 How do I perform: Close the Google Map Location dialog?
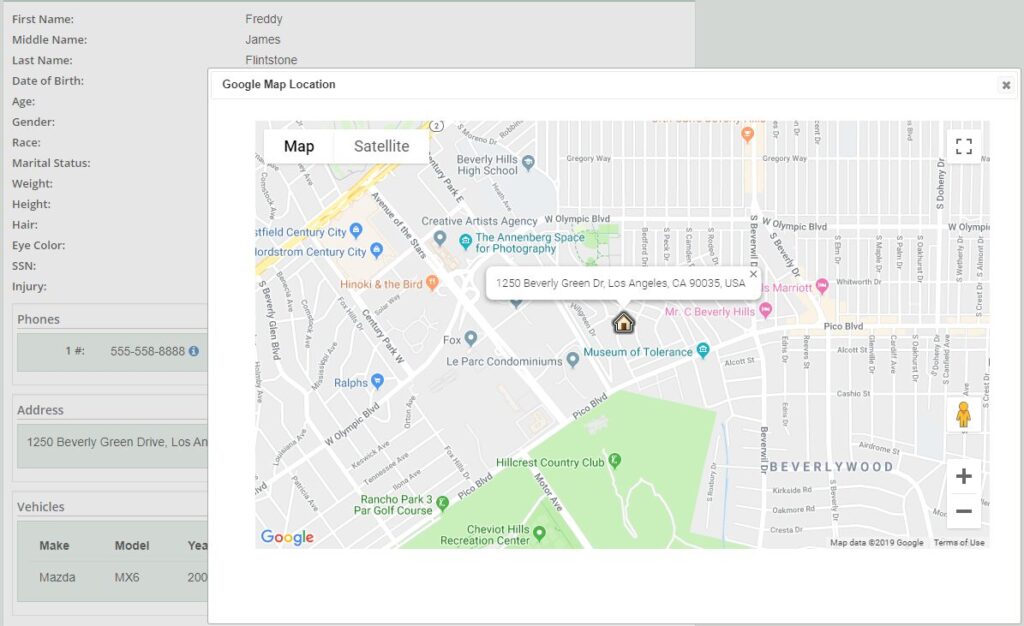(x=1006, y=85)
